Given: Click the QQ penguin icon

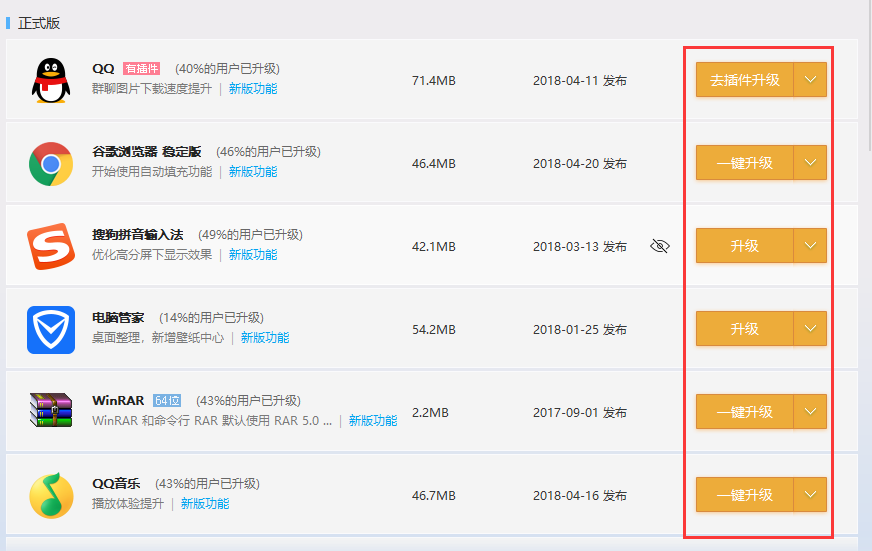Looking at the screenshot, I should (x=51, y=81).
